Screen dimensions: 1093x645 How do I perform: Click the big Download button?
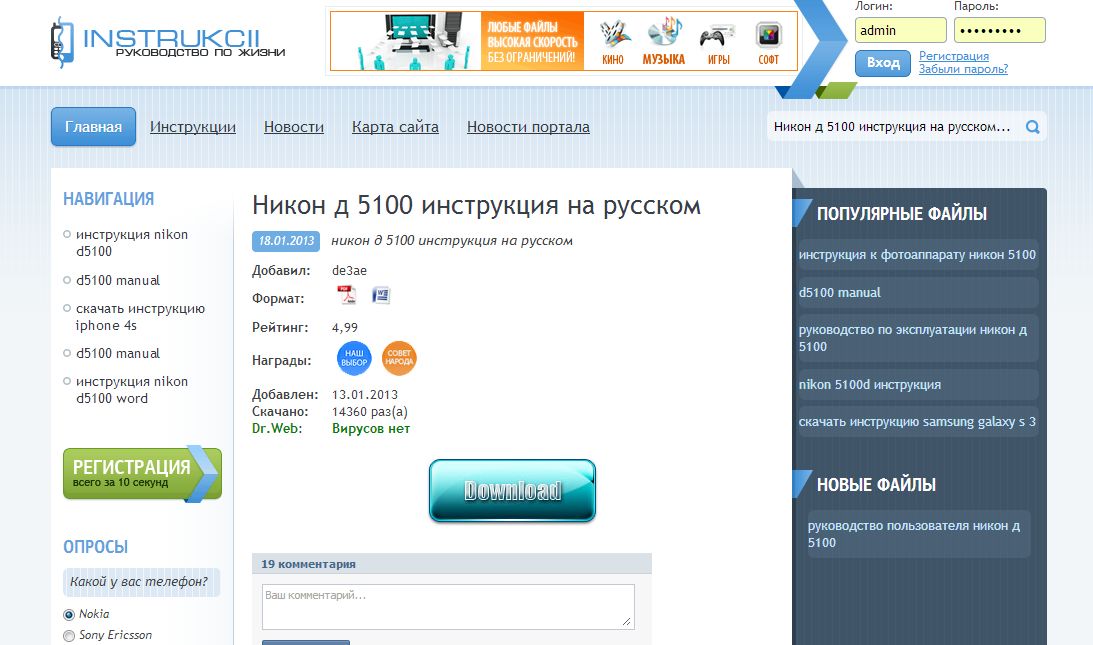coord(512,491)
